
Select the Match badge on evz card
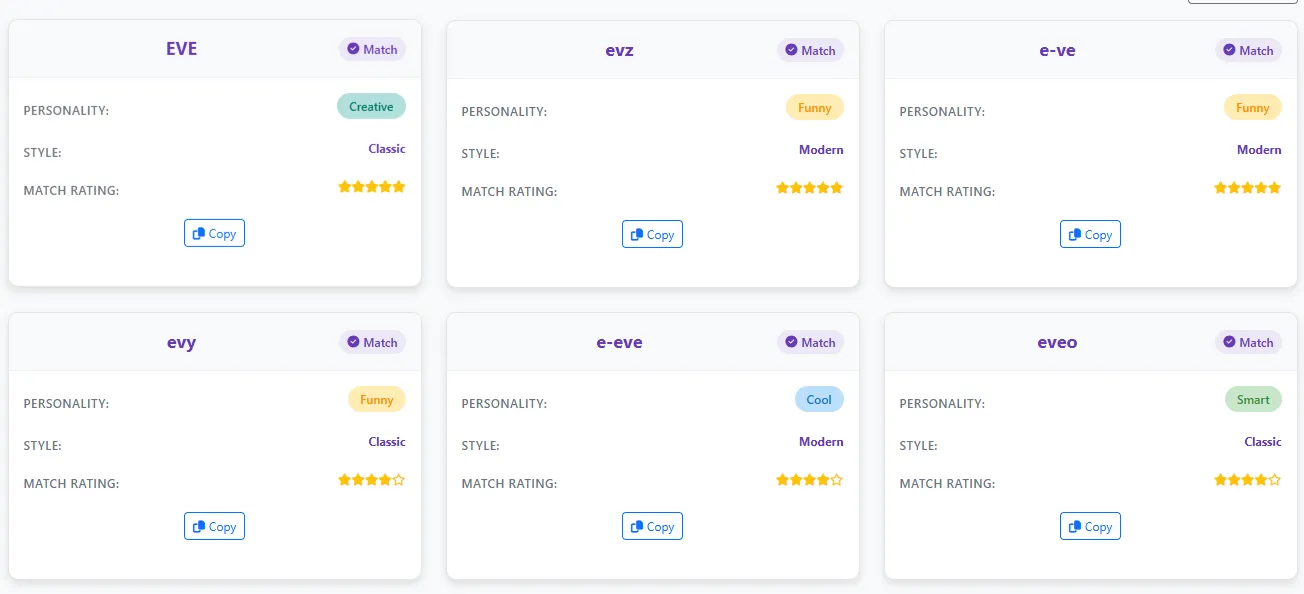[x=810, y=50]
